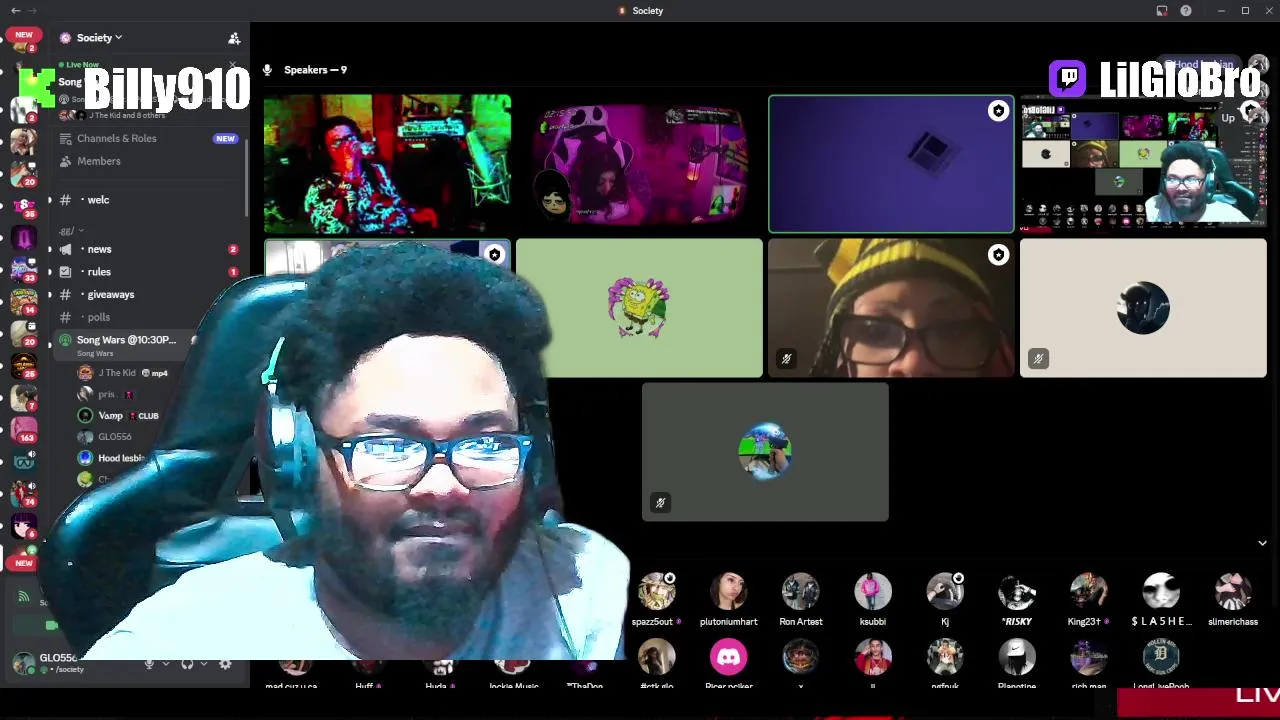This screenshot has width=1280, height=720.
Task: Open the Members list
Action: (x=98, y=161)
